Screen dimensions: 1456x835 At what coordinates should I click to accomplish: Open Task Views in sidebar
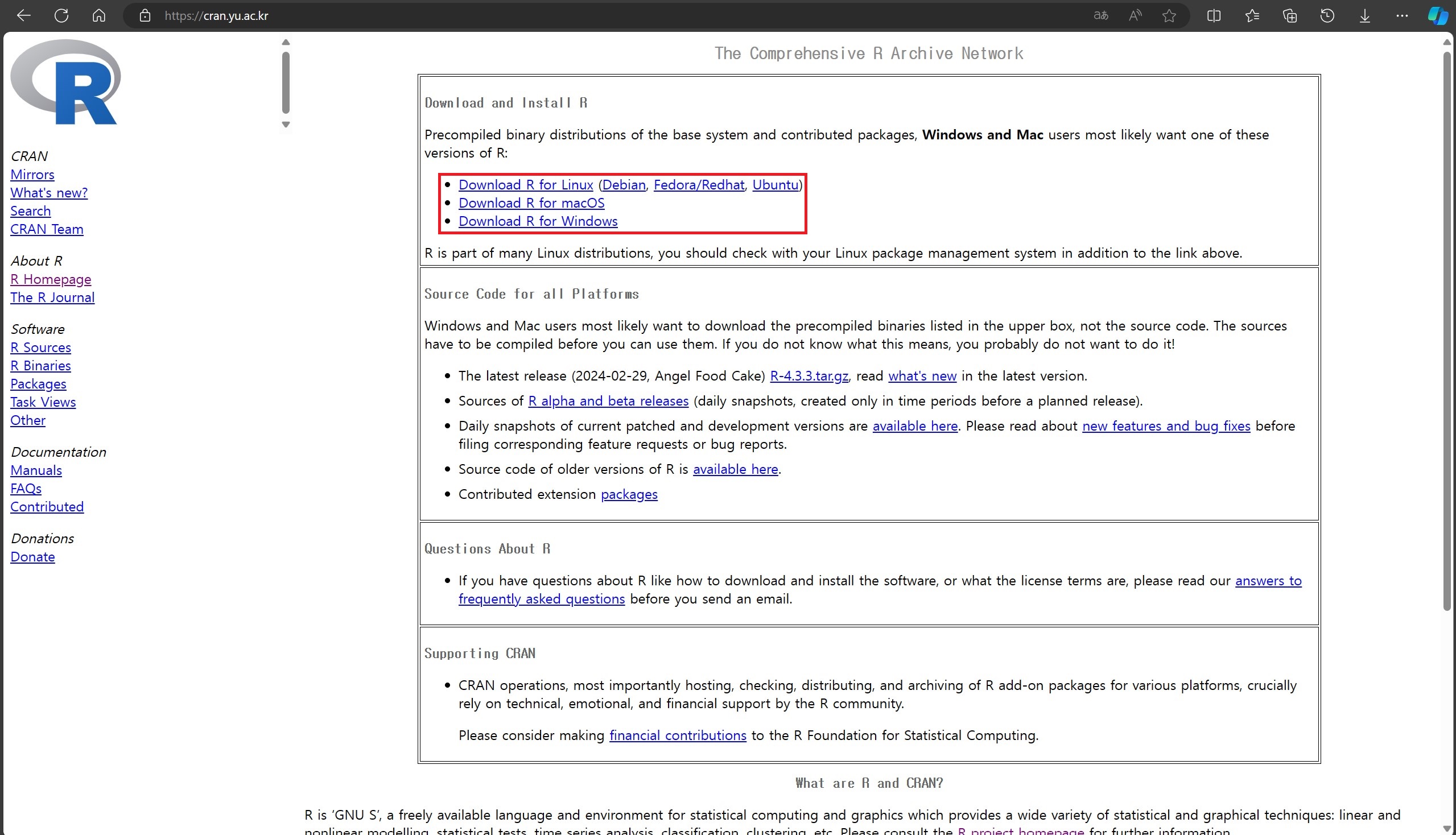pyautogui.click(x=43, y=402)
